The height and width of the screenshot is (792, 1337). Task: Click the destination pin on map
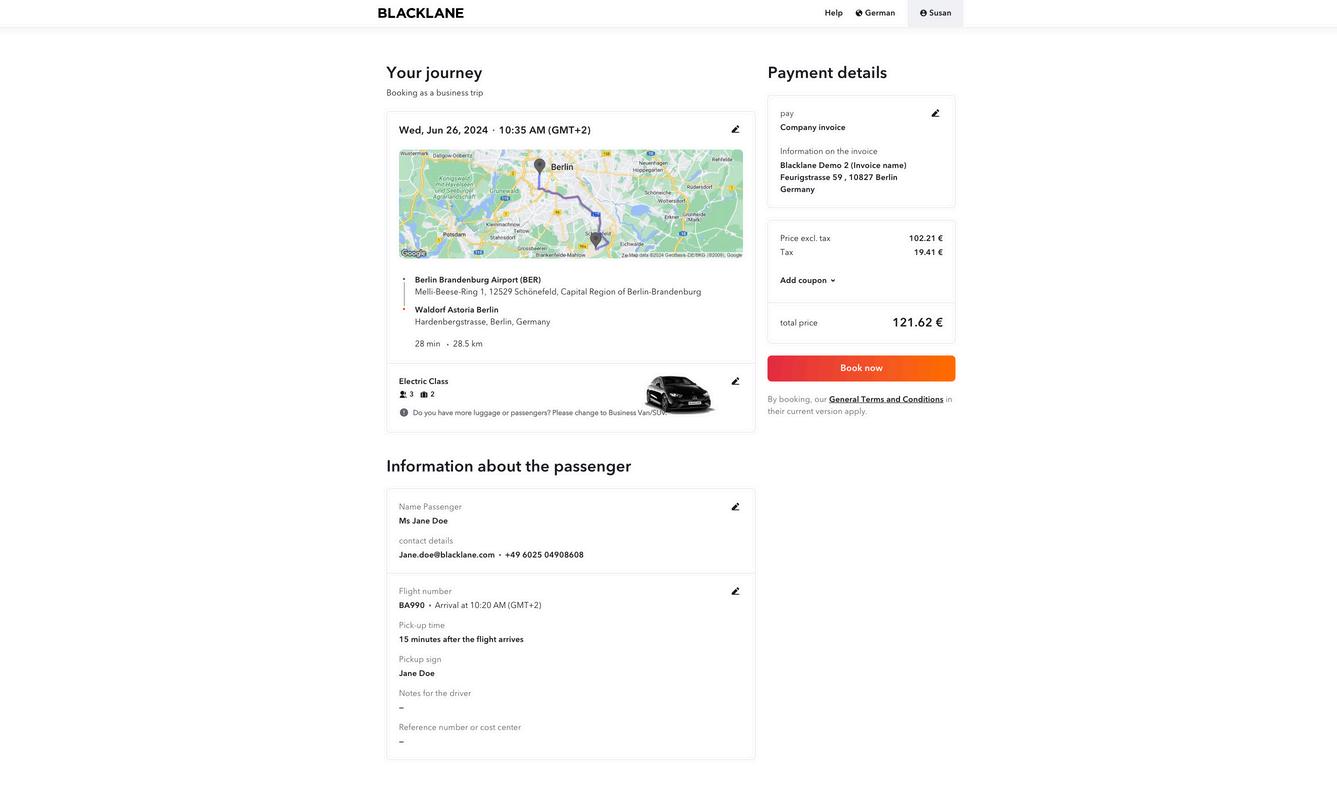point(596,240)
